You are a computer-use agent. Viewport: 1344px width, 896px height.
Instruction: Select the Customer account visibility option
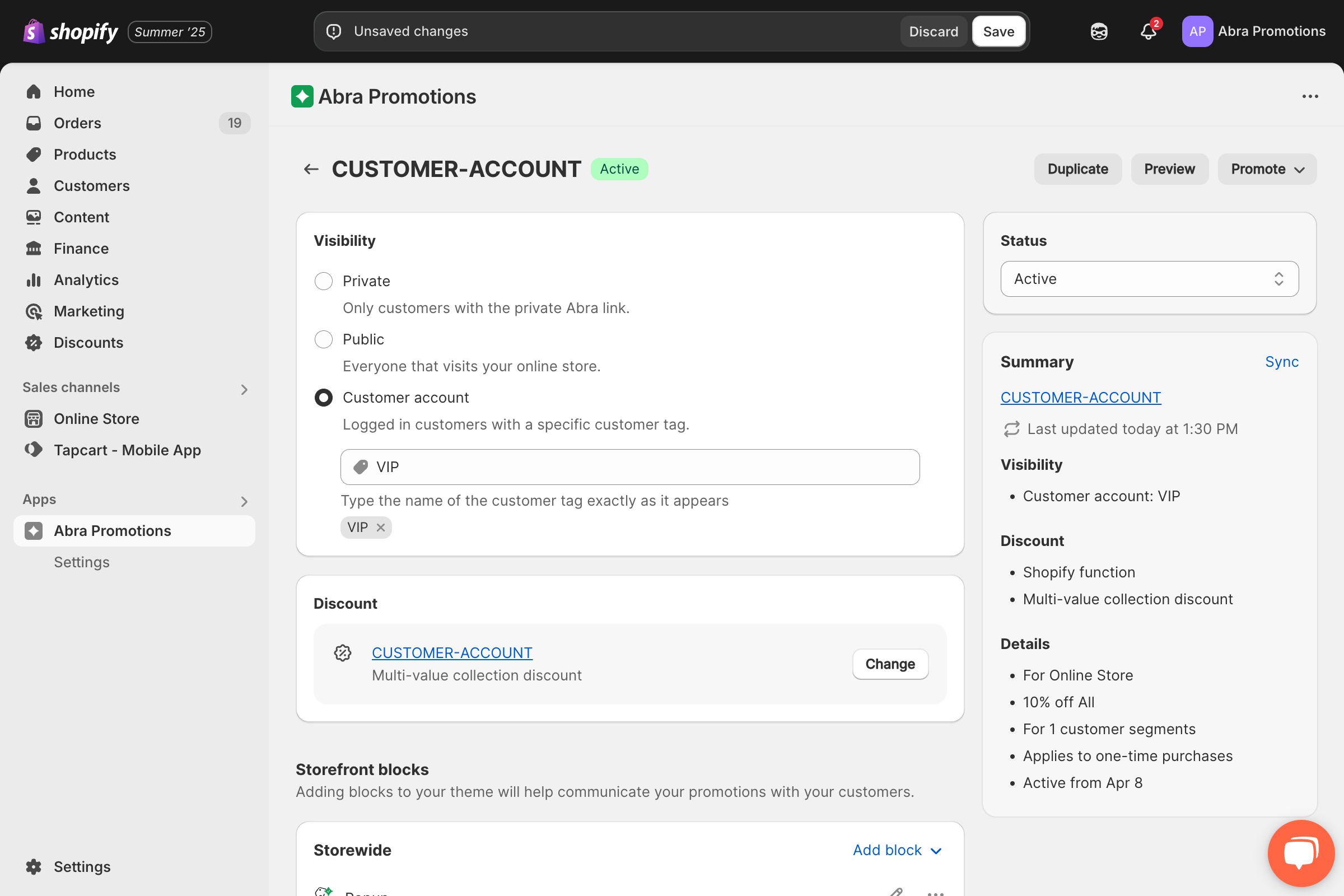324,398
